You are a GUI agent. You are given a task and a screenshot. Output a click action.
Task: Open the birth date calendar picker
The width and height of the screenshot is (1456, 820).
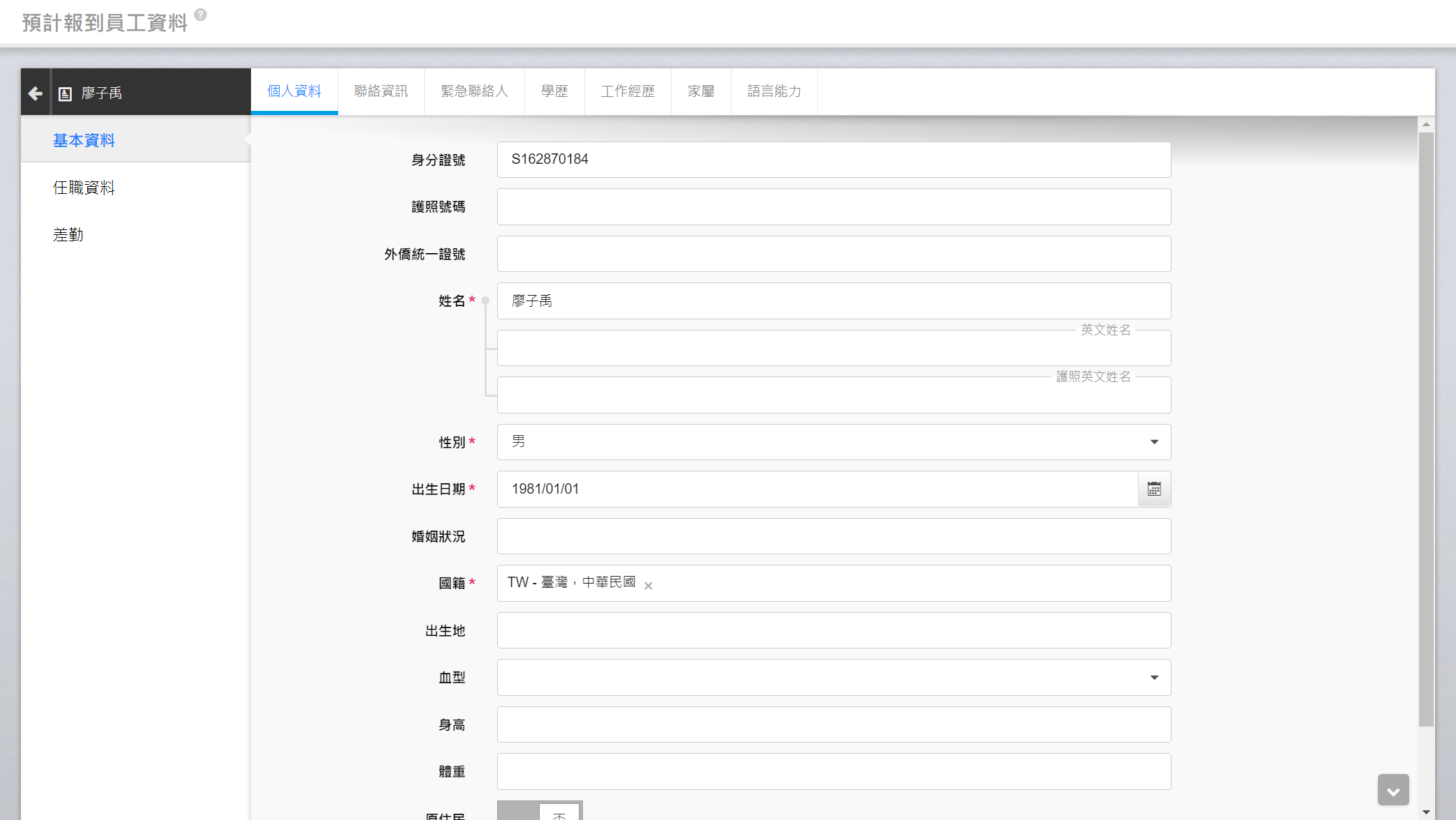coord(1154,489)
